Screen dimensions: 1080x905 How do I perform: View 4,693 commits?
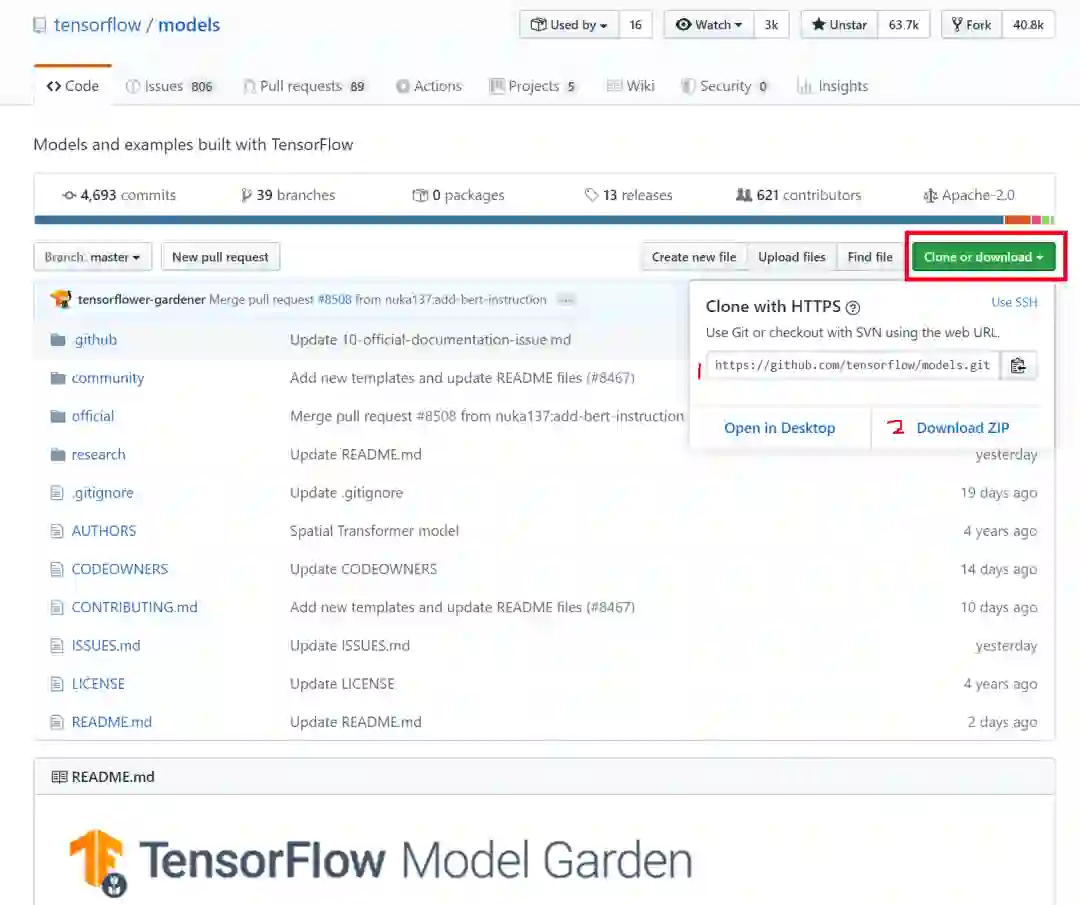(x=118, y=195)
